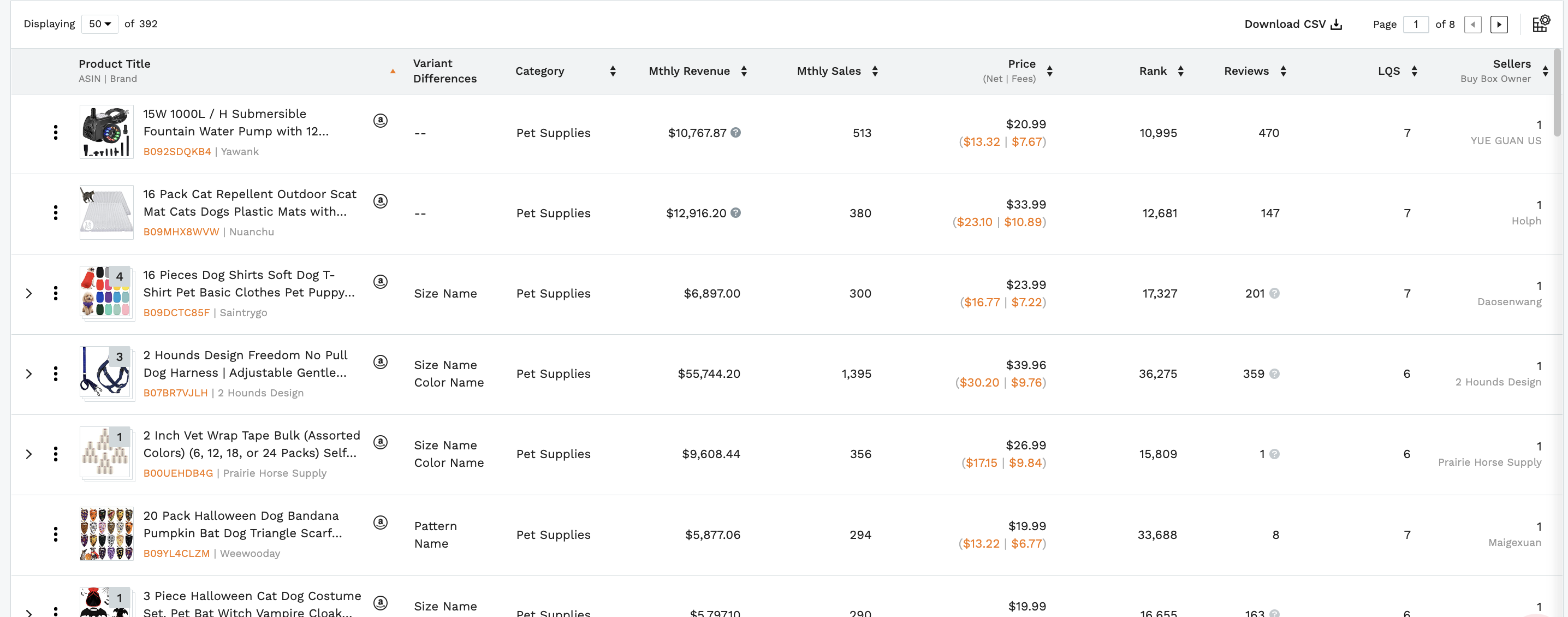The height and width of the screenshot is (617, 1568).
Task: Click the dog shirts product thumbnail
Action: [106, 293]
